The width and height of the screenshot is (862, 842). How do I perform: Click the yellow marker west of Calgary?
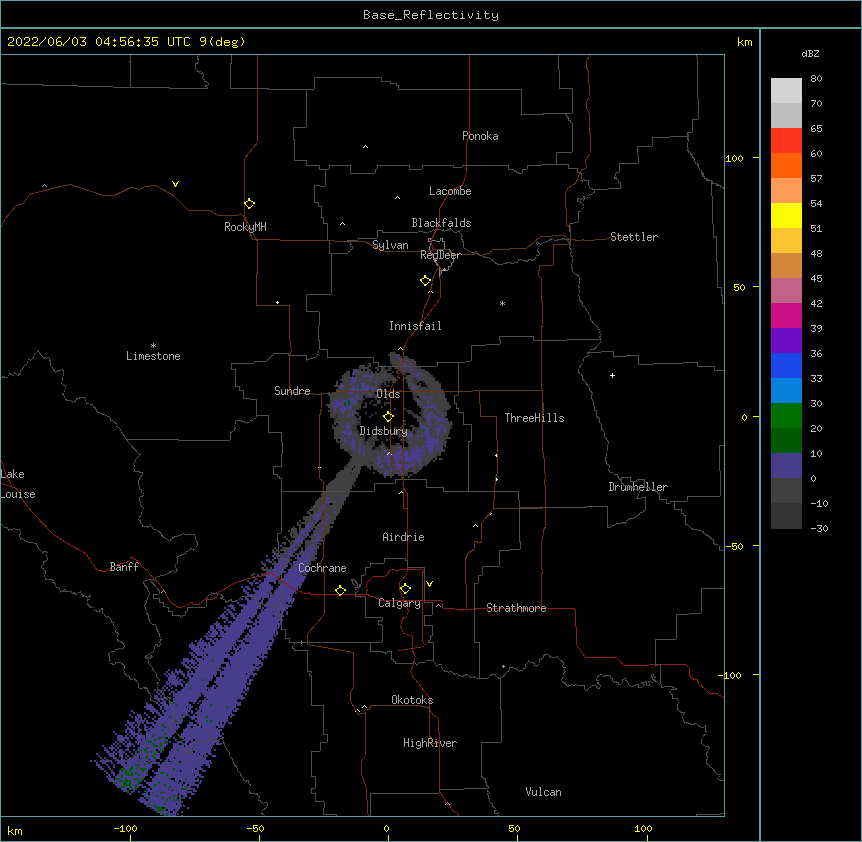coord(340,590)
